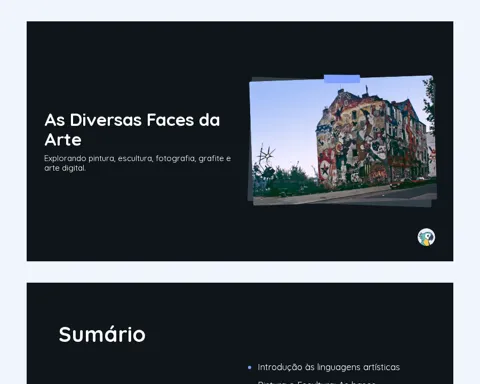This screenshot has width=480, height=384.
Task: Select the "Sumário" heading
Action: pos(102,334)
